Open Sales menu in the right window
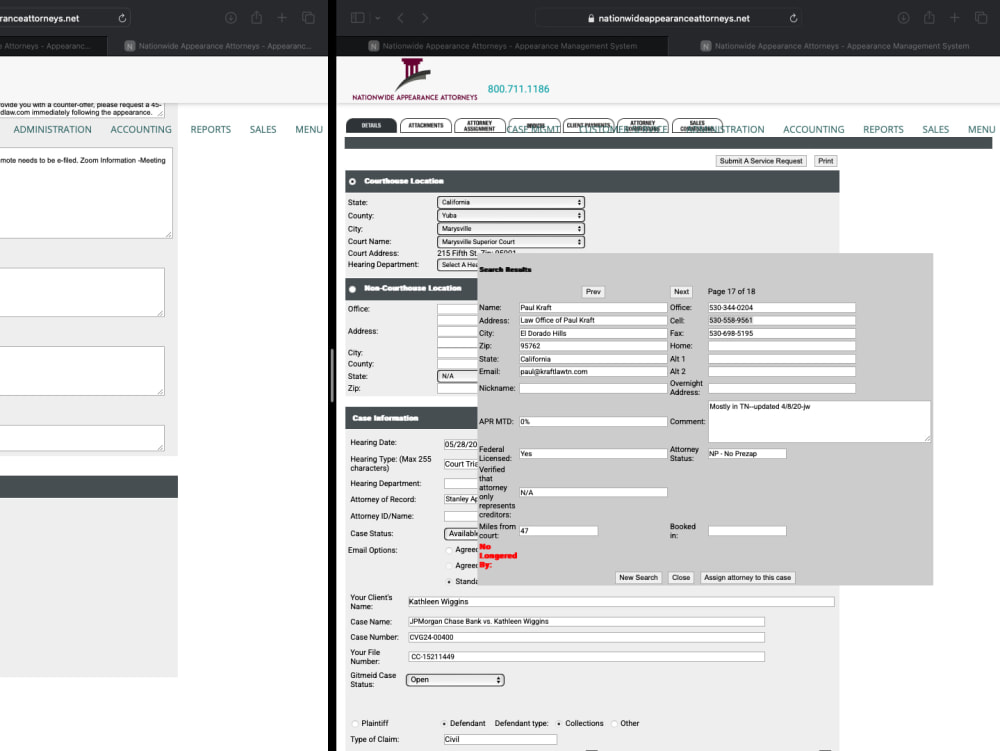 (936, 129)
